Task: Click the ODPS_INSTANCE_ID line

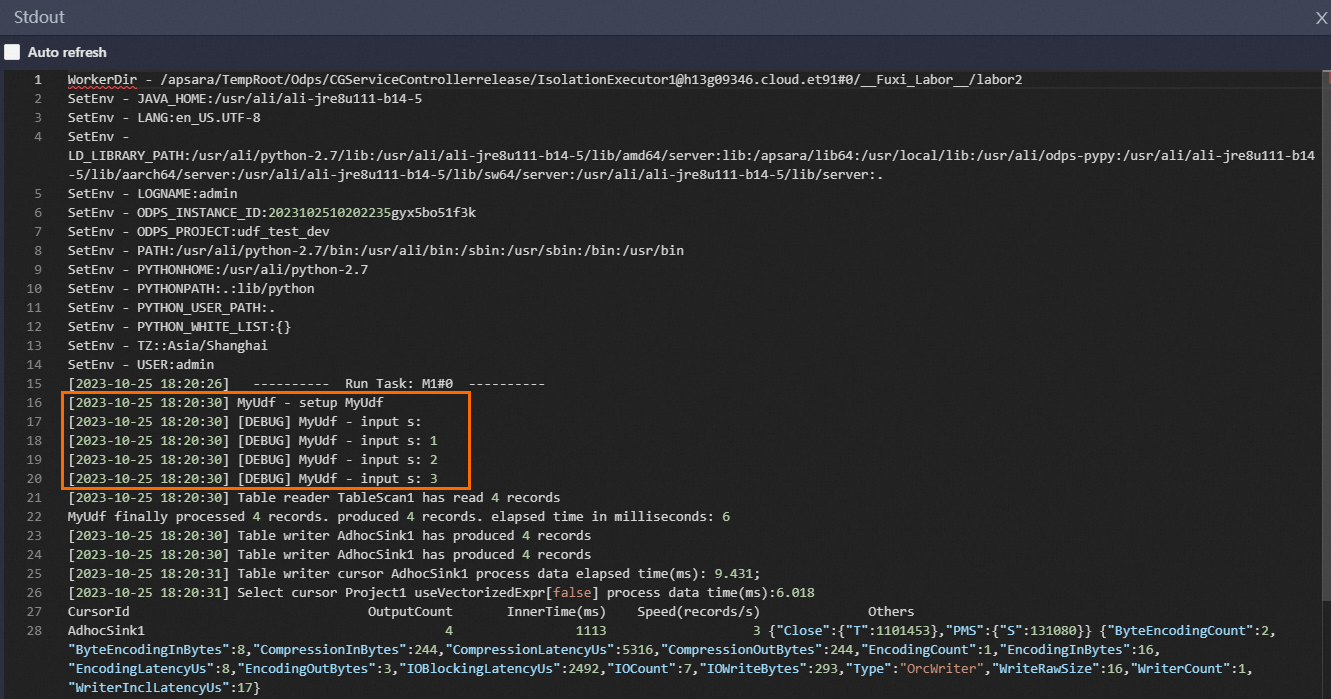Action: [272, 213]
